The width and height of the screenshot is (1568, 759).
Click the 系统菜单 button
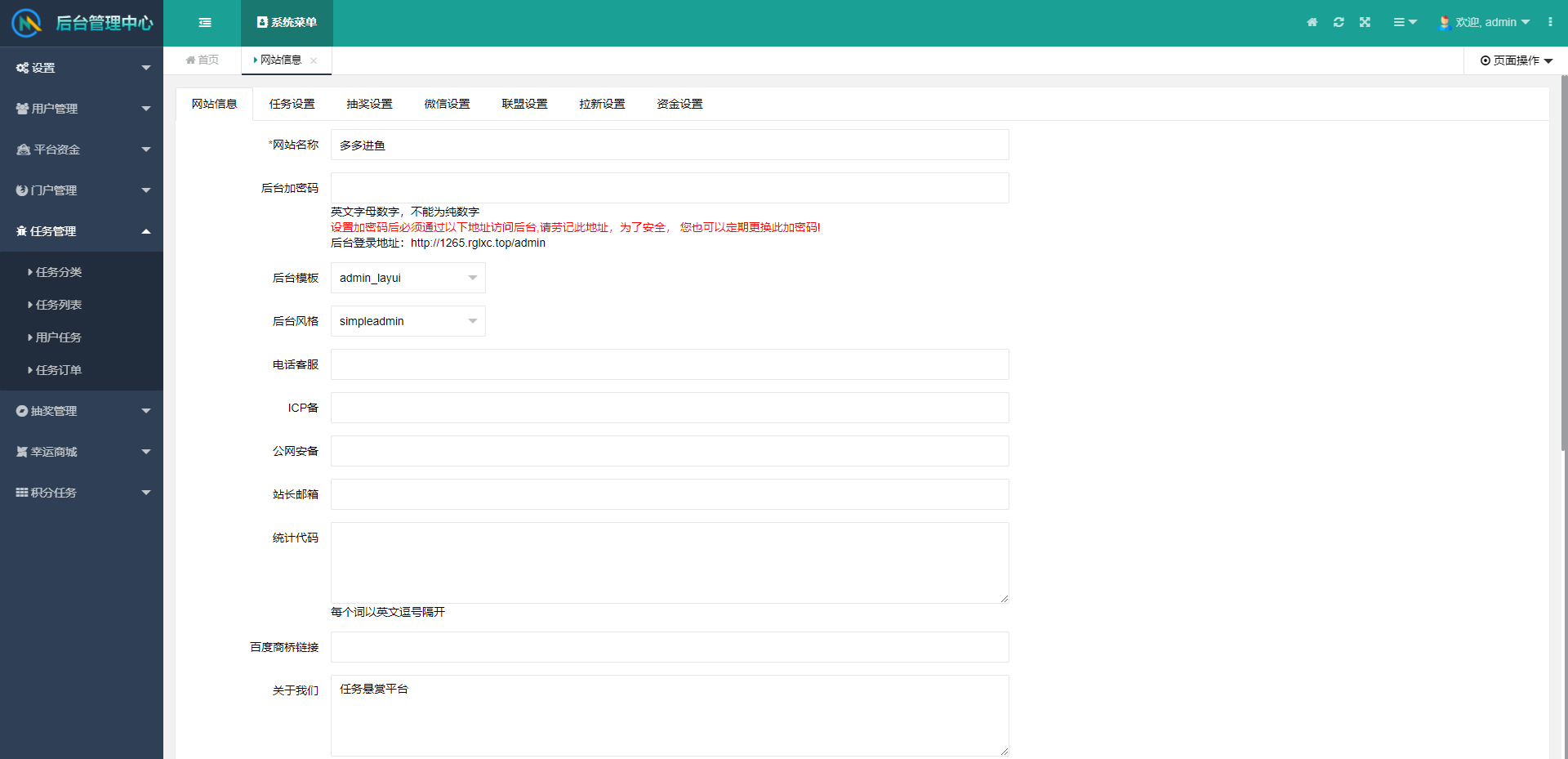point(286,22)
